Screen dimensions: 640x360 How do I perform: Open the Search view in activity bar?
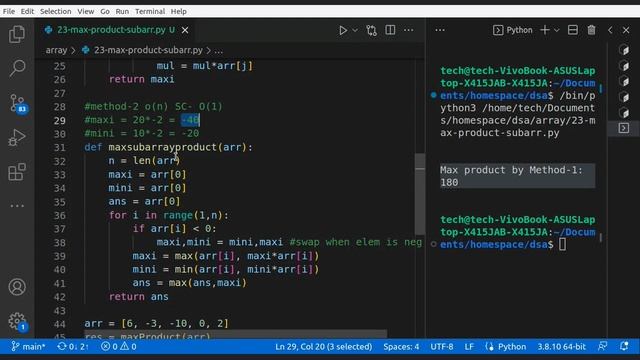[x=17, y=68]
